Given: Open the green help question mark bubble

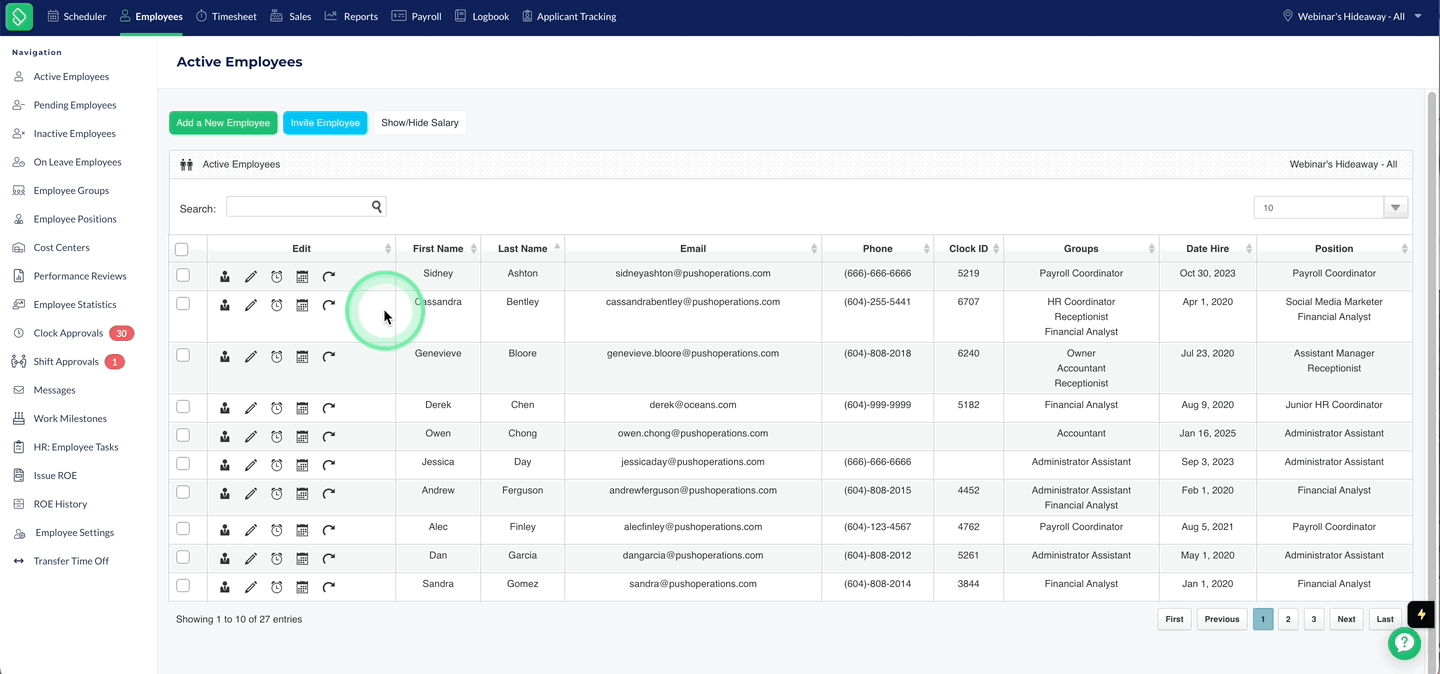Looking at the screenshot, I should point(1404,643).
